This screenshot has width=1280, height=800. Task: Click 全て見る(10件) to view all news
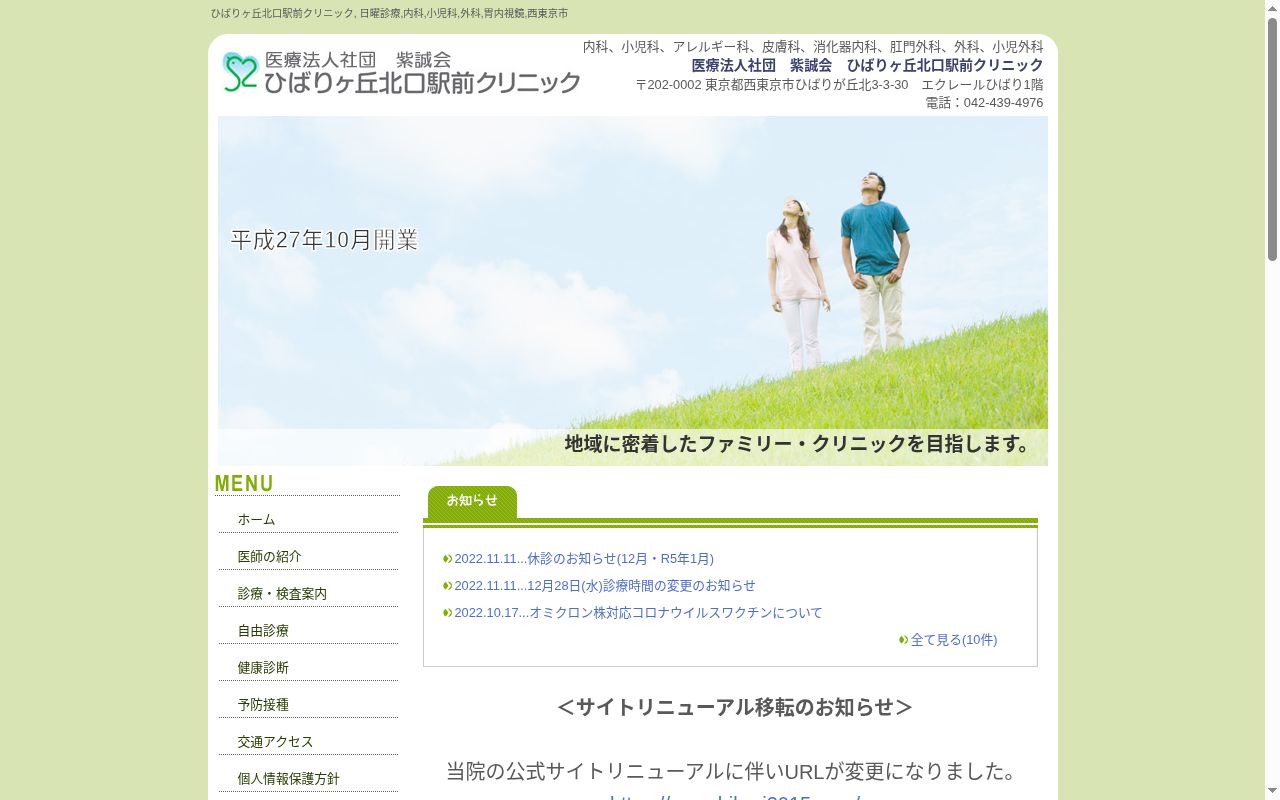[x=954, y=640]
